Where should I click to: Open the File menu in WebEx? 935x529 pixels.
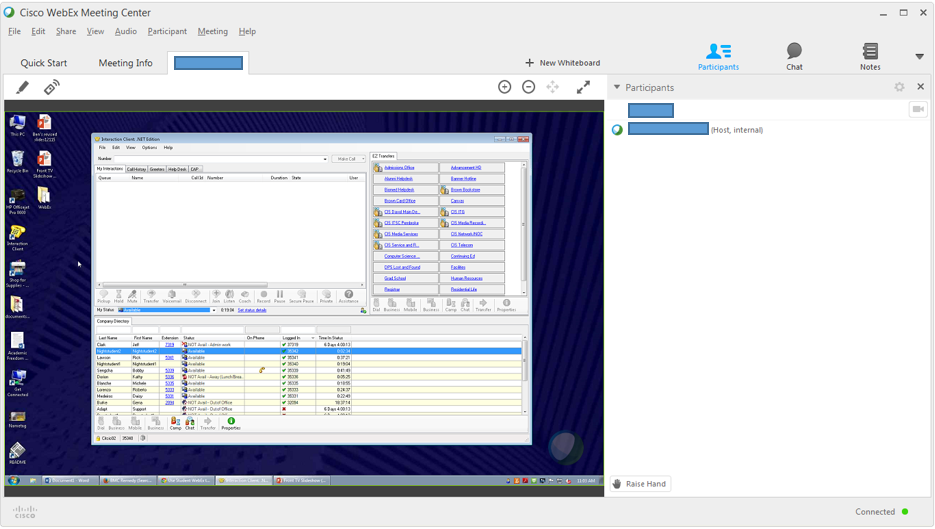tap(14, 32)
